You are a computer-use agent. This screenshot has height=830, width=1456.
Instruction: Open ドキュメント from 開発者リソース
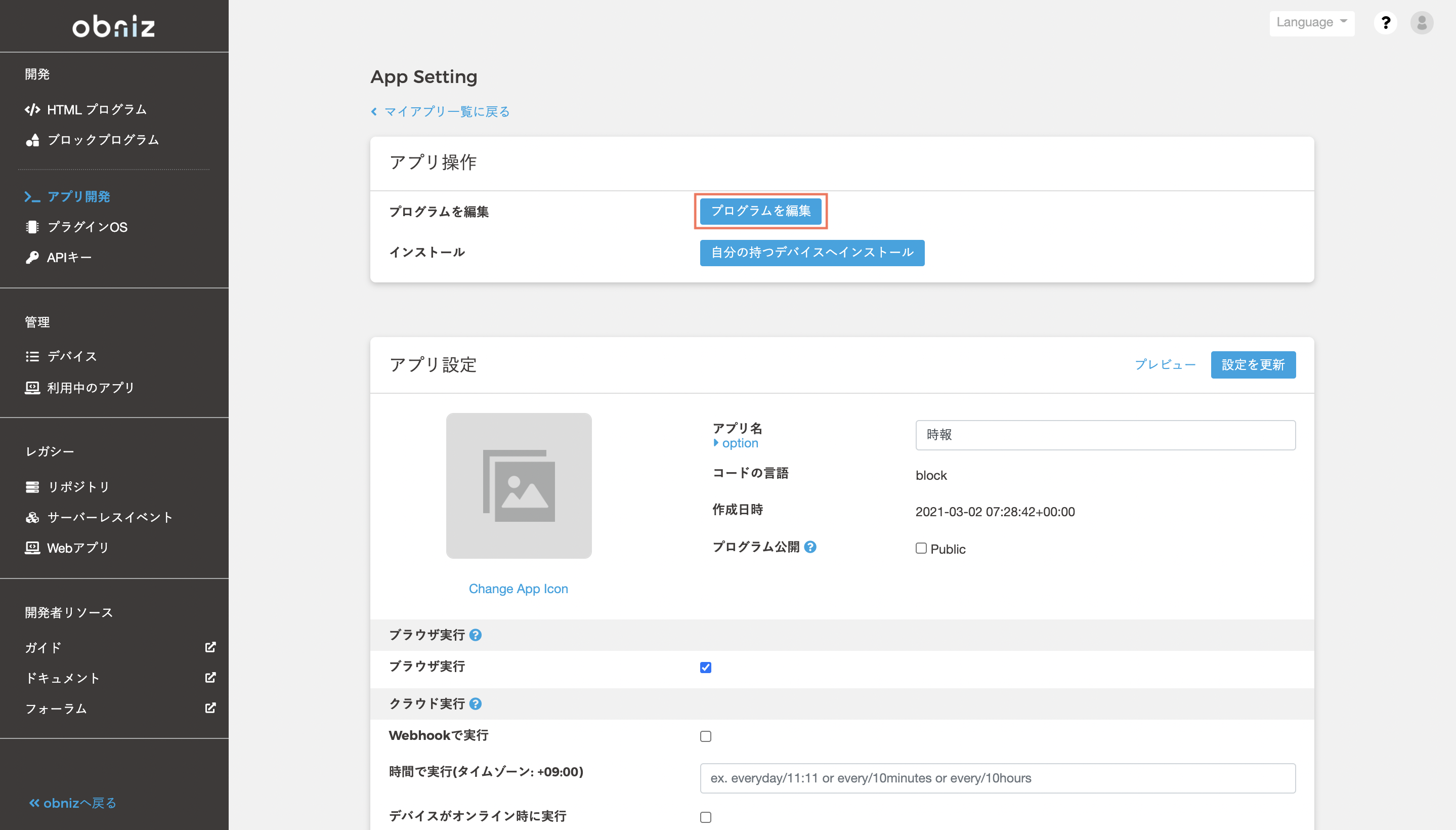pyautogui.click(x=63, y=678)
